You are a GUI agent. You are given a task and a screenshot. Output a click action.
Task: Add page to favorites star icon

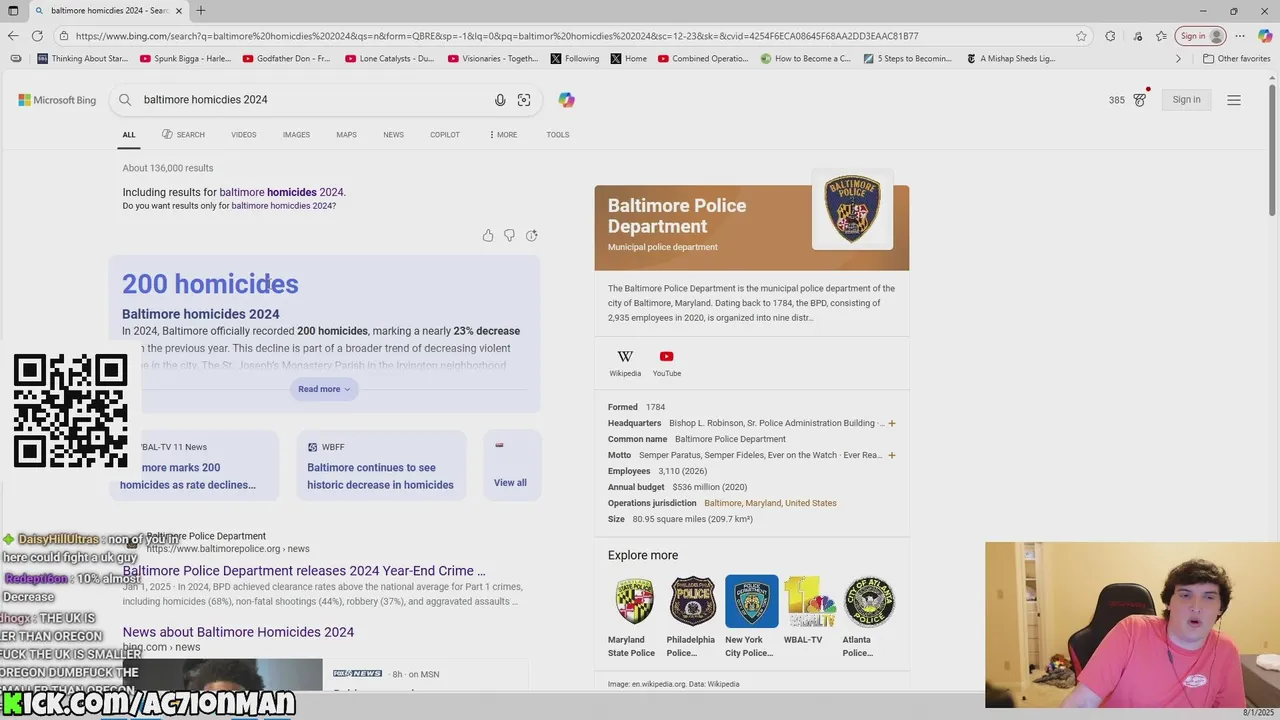click(1081, 36)
